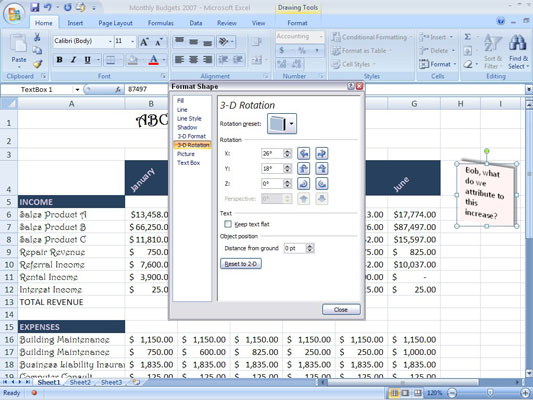Image resolution: width=533 pixels, height=400 pixels.
Task: Decrease font size with Shrink Font
Action: (x=159, y=42)
